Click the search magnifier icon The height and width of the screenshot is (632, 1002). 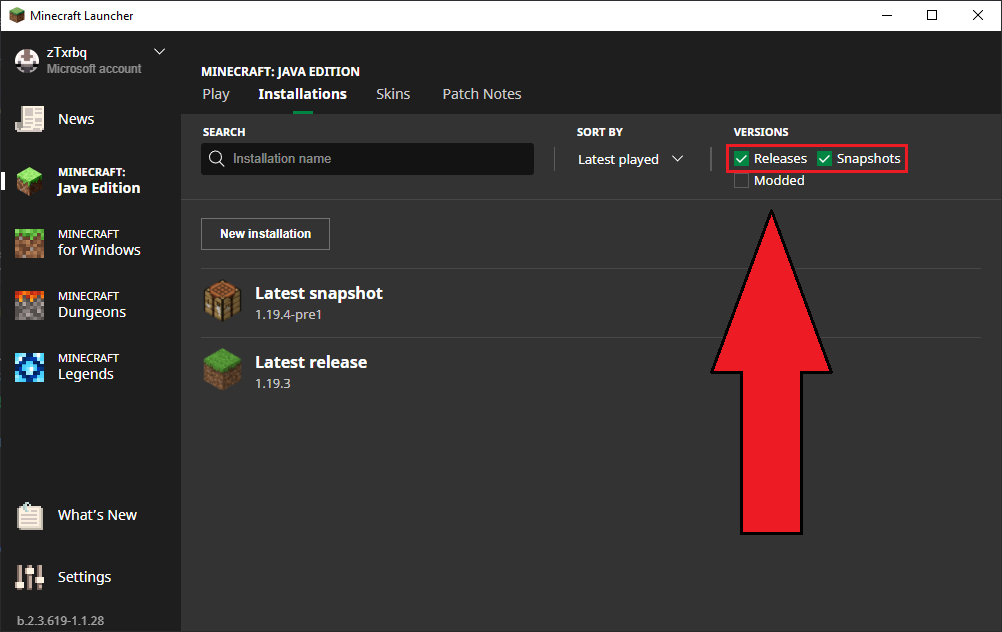click(217, 158)
